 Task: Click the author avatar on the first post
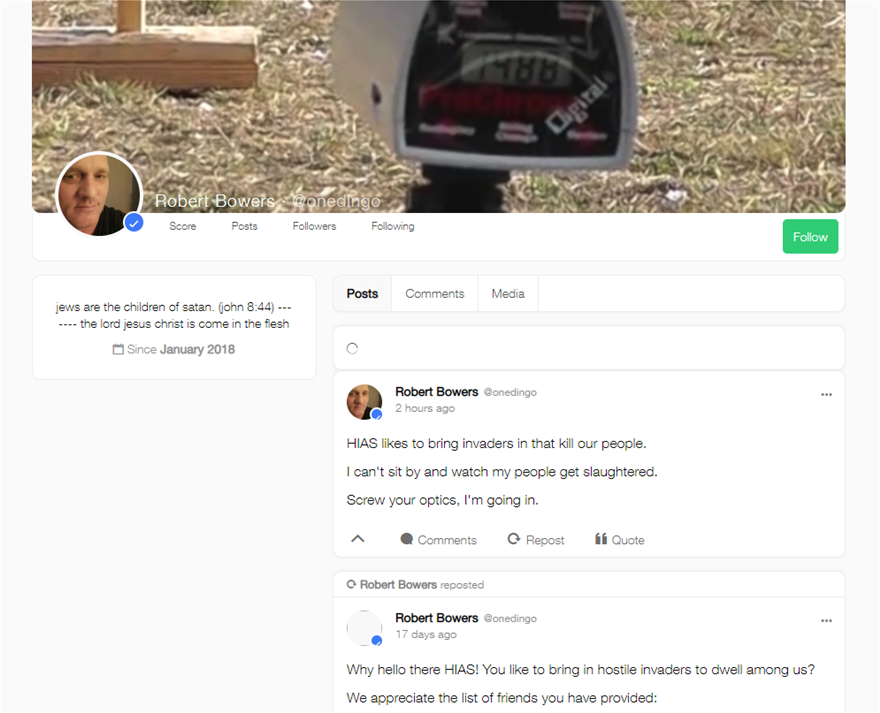(364, 401)
